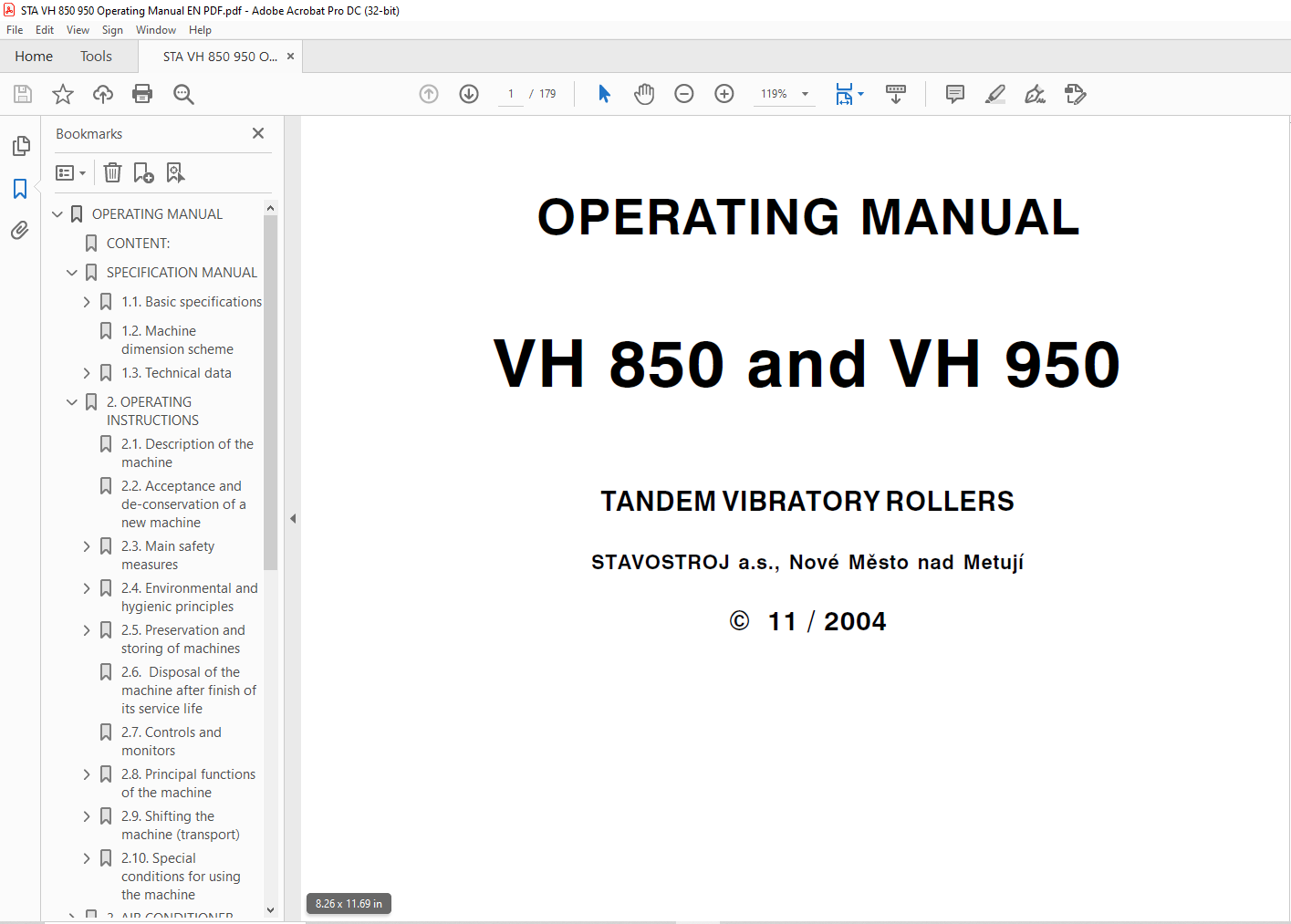Open the Help menu
This screenshot has width=1291, height=924.
click(200, 30)
